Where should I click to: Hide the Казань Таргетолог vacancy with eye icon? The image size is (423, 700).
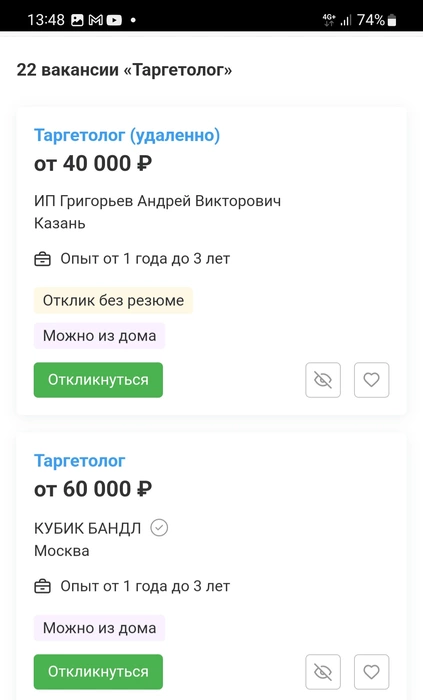(x=323, y=380)
